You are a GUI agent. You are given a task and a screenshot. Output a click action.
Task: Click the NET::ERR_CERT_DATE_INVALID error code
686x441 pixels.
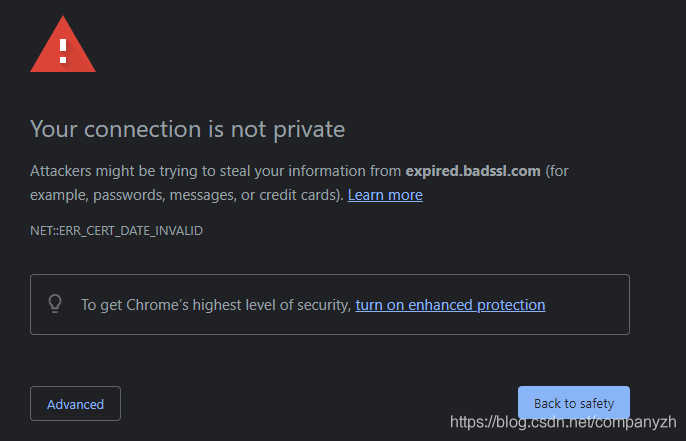[x=116, y=231]
